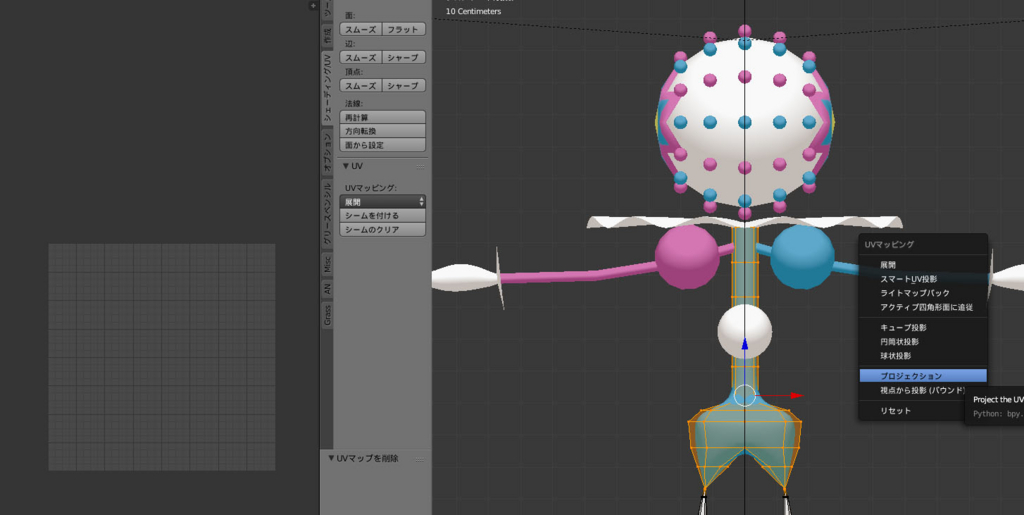
Task: Select 視点から投影 (バウンド) menu item
Action: (923, 390)
